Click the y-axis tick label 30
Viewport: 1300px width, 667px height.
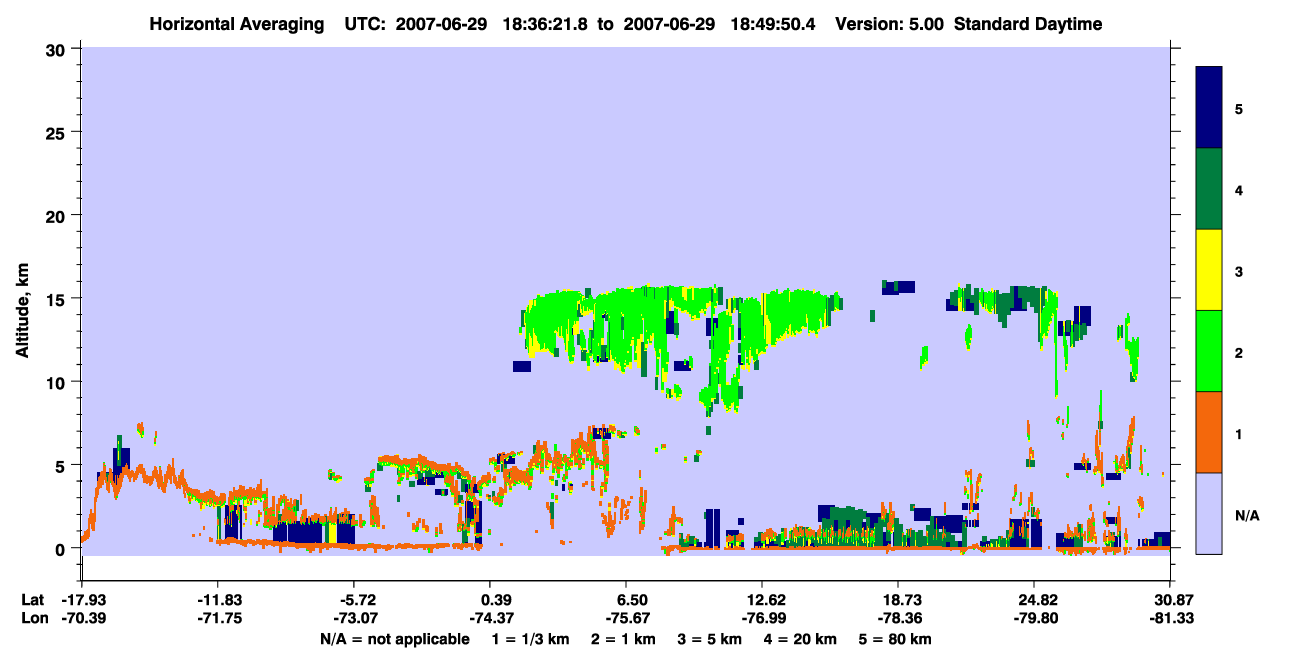[58, 49]
